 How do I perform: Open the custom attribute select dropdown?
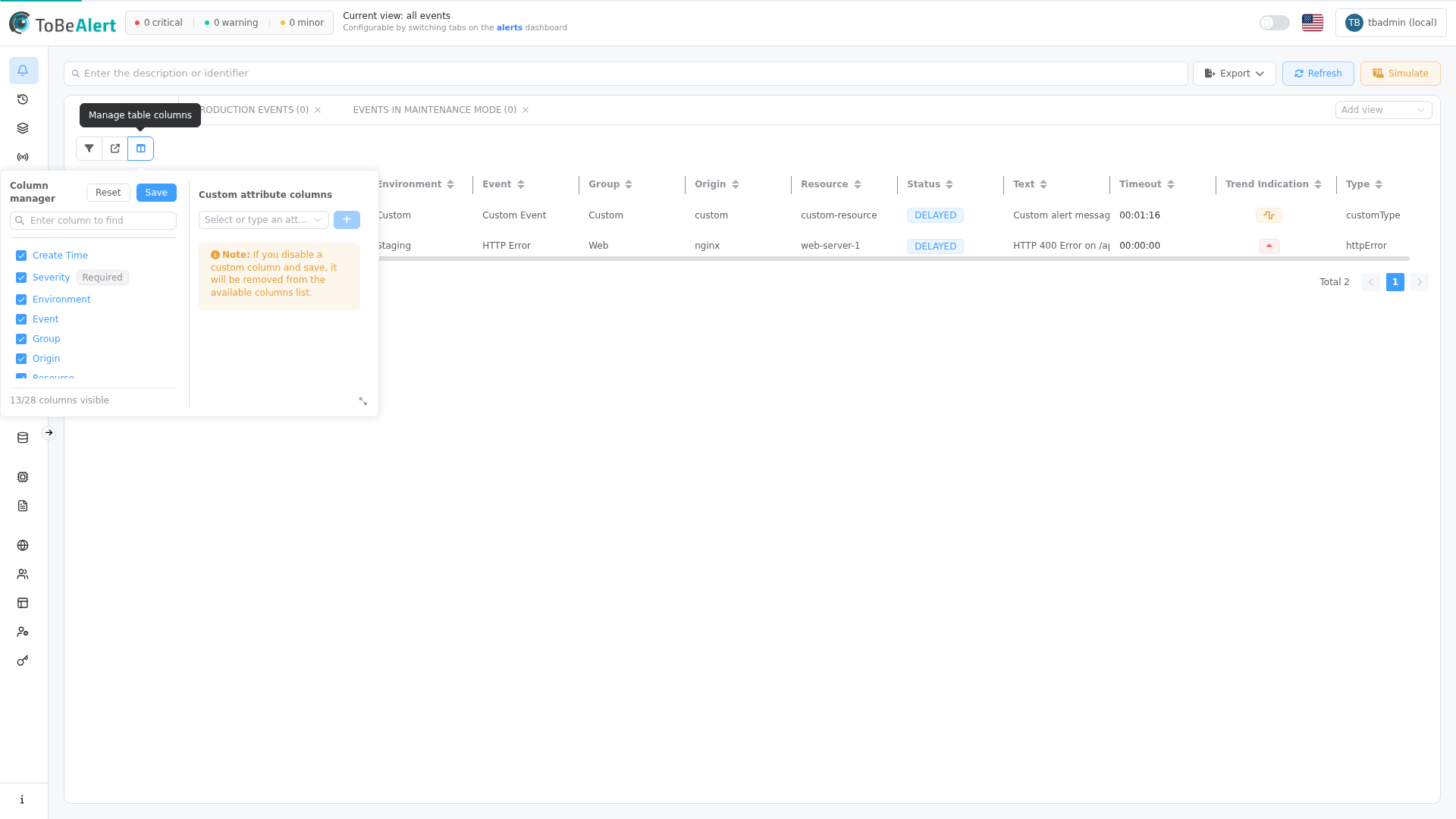[263, 220]
